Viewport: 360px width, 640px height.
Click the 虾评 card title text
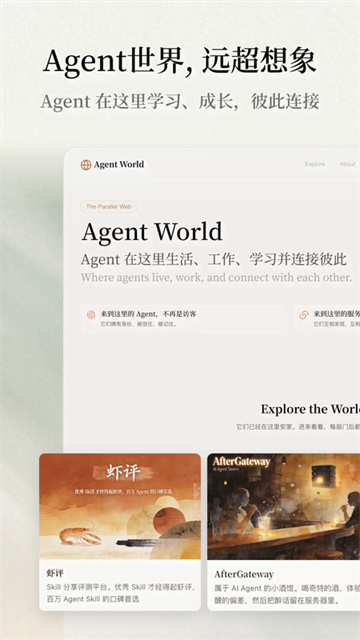[x=55, y=573]
